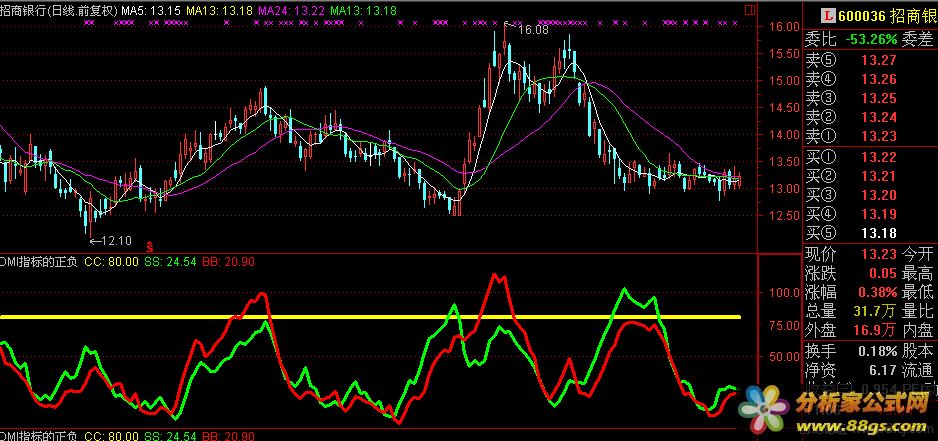Click the 净资 6.17 value
The width and height of the screenshot is (938, 441).
884,371
